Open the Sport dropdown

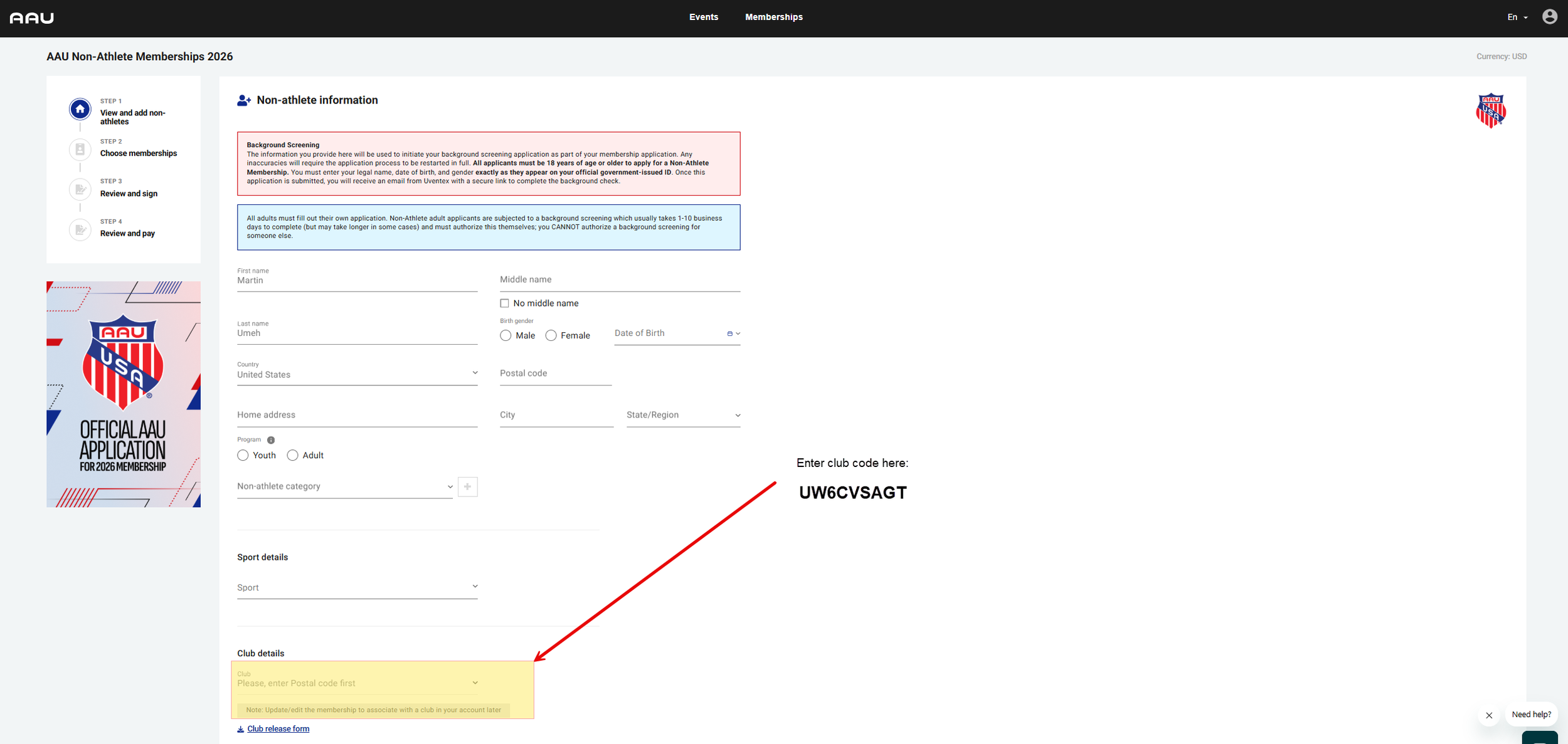tap(357, 587)
